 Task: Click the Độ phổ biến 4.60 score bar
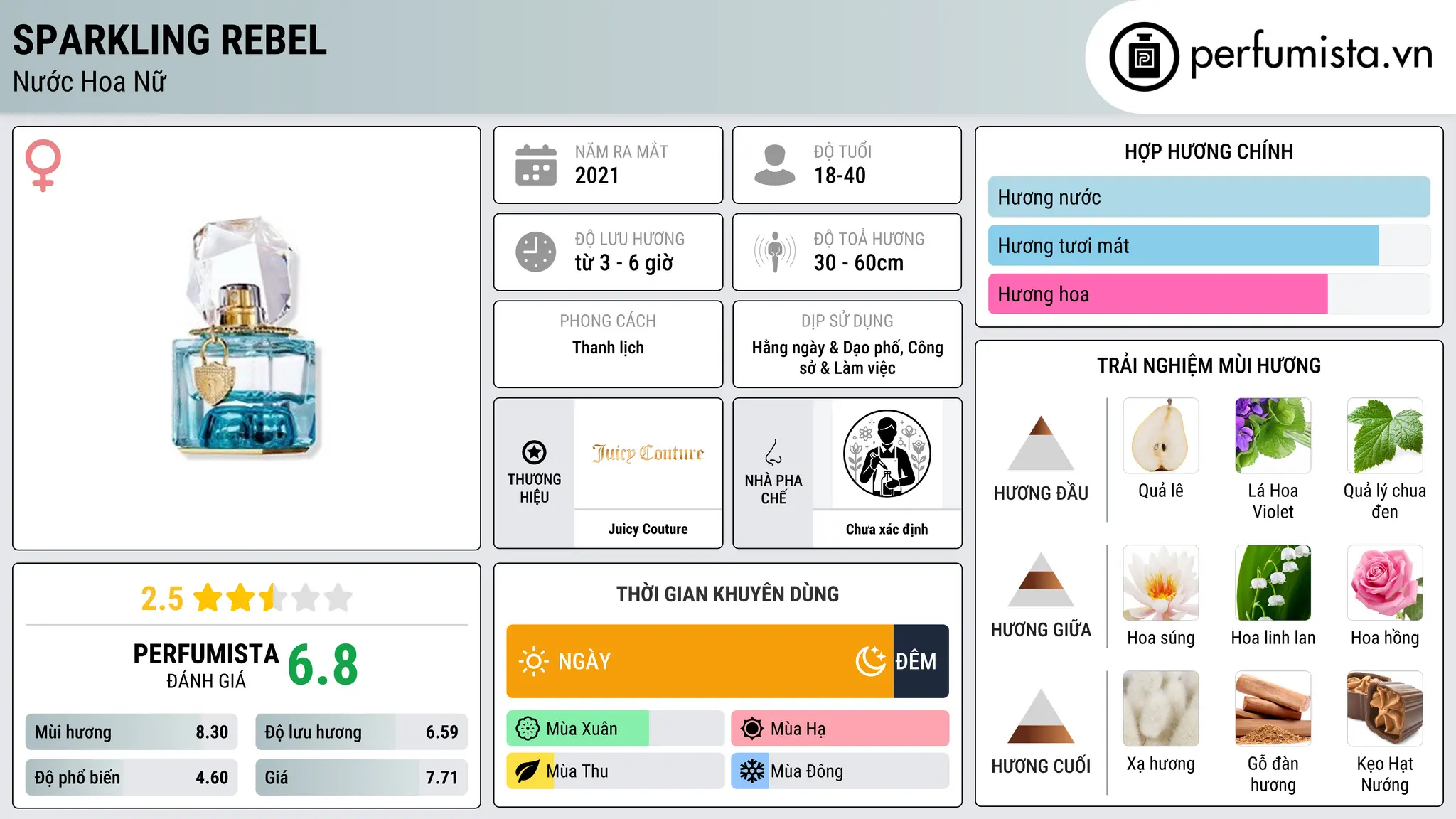(x=132, y=777)
